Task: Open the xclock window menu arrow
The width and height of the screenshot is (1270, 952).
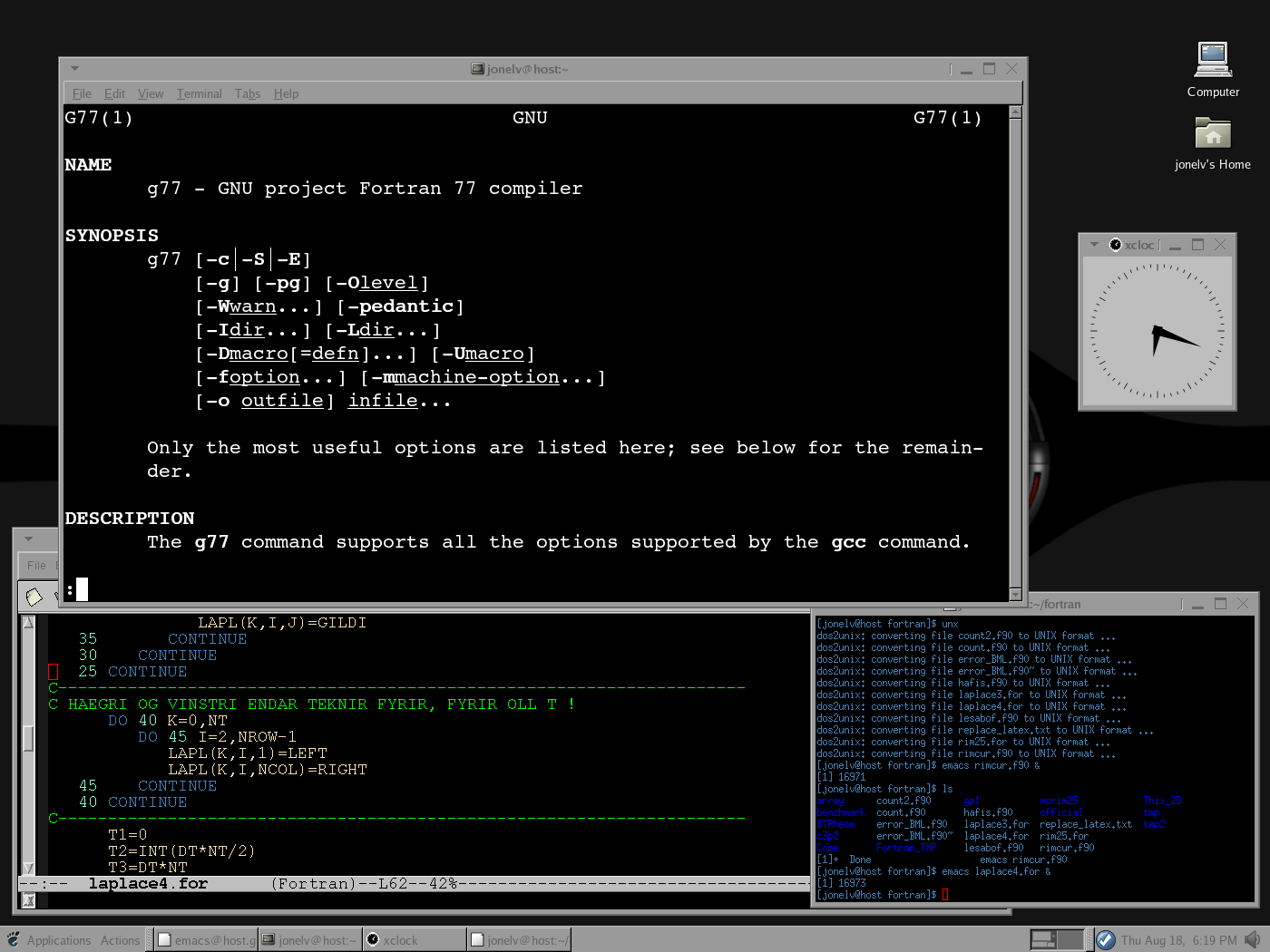Action: pos(1094,245)
